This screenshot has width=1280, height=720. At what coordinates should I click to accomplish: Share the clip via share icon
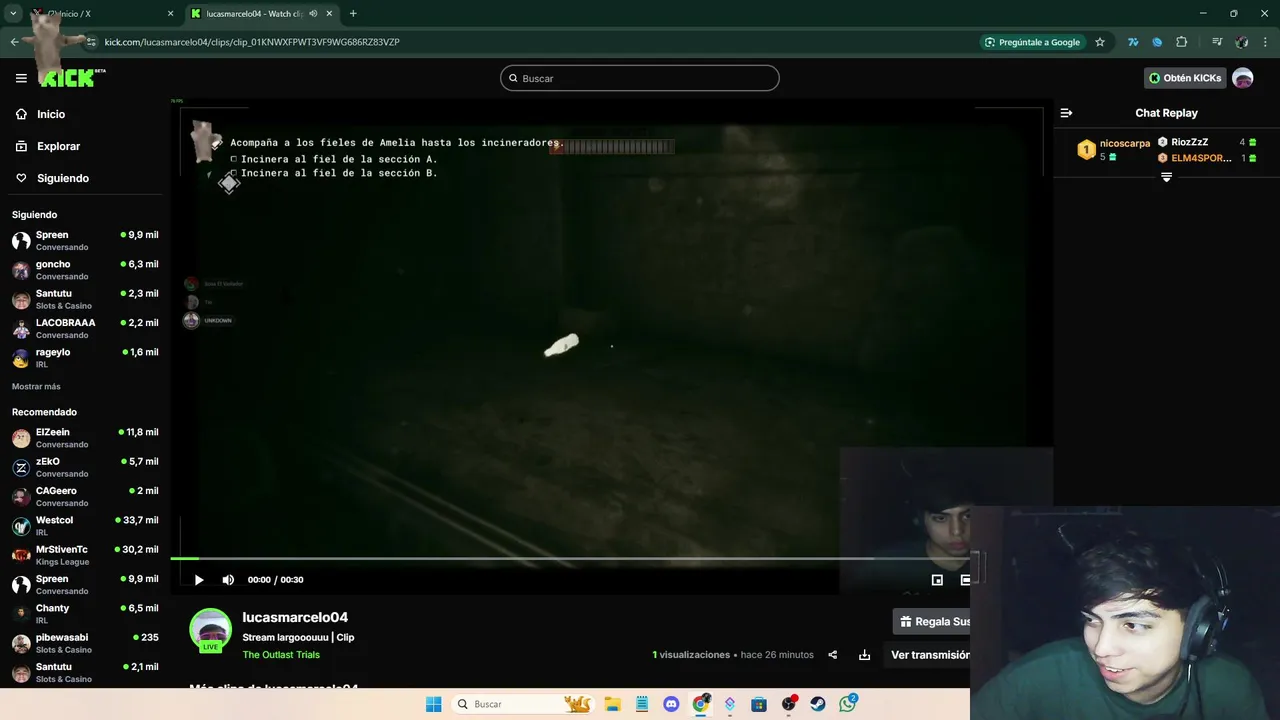click(832, 655)
